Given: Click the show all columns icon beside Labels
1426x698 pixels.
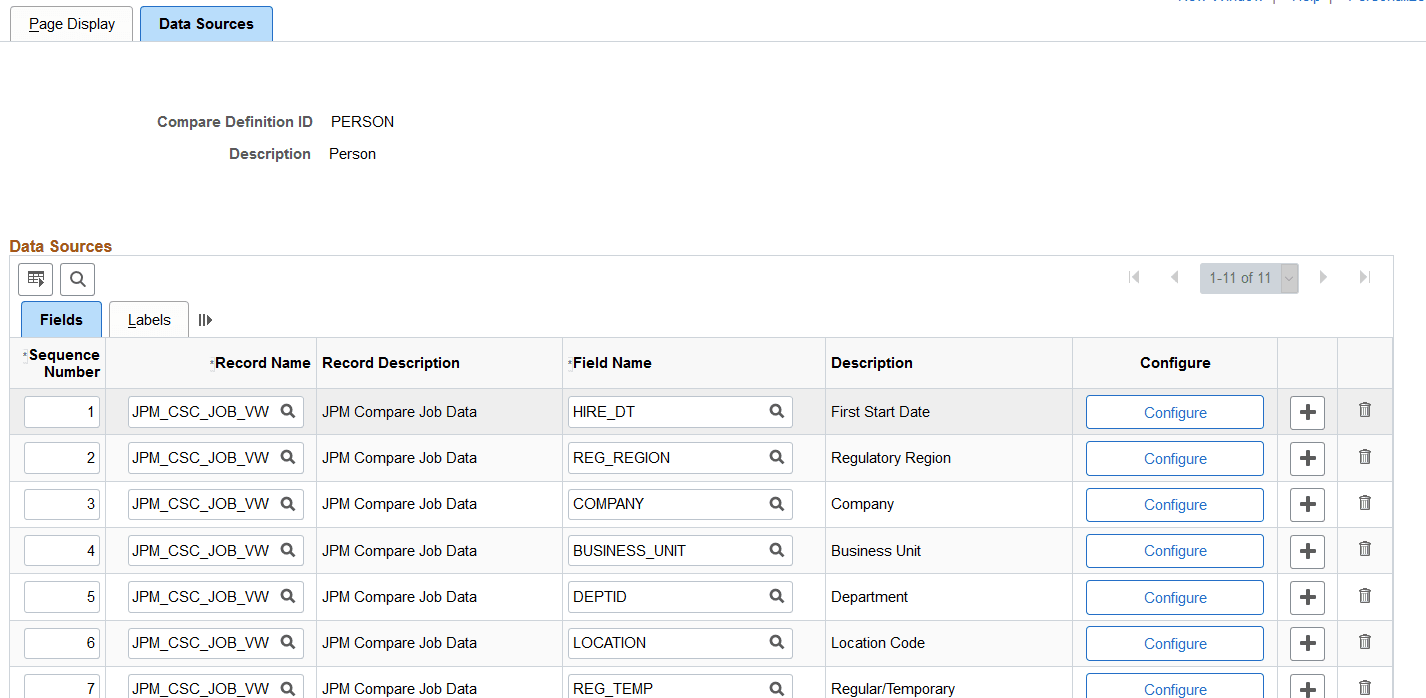Looking at the screenshot, I should pyautogui.click(x=205, y=319).
